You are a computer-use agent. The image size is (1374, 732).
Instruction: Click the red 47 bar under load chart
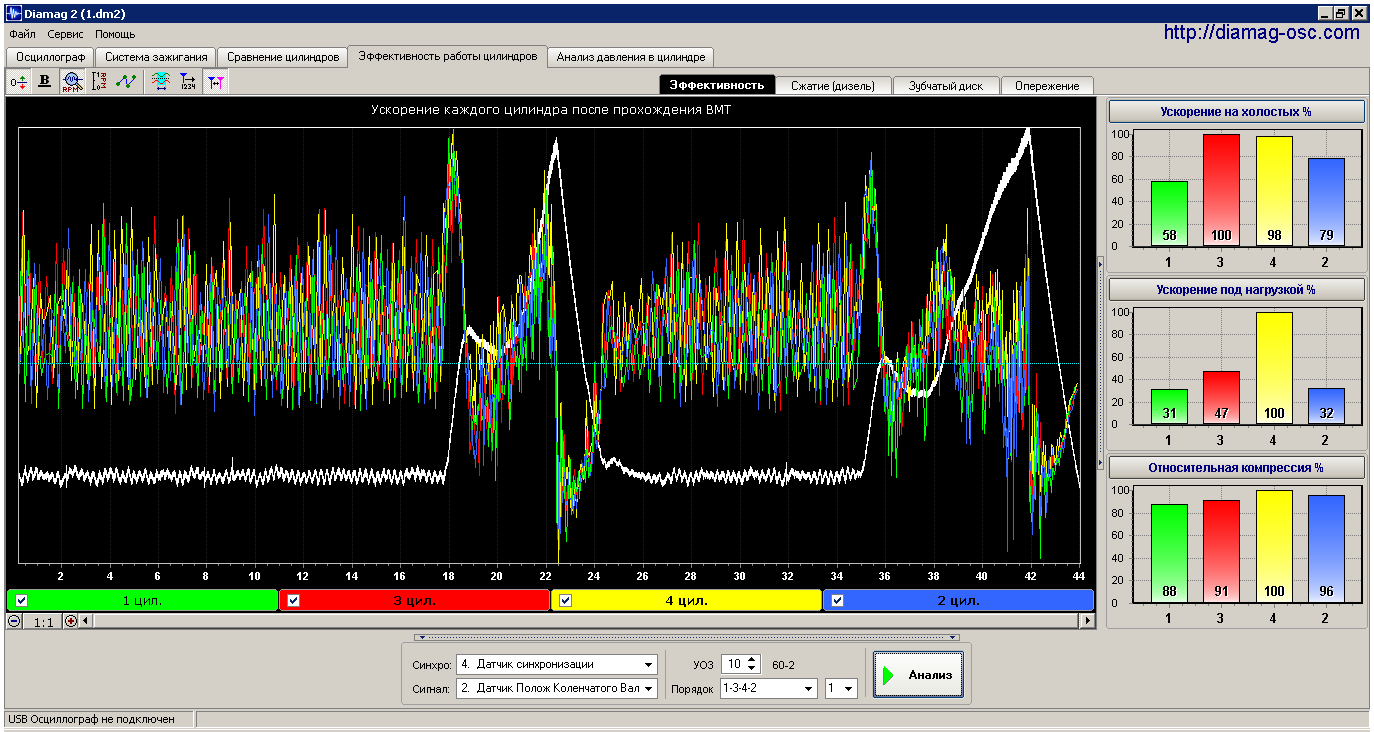pyautogui.click(x=1221, y=397)
